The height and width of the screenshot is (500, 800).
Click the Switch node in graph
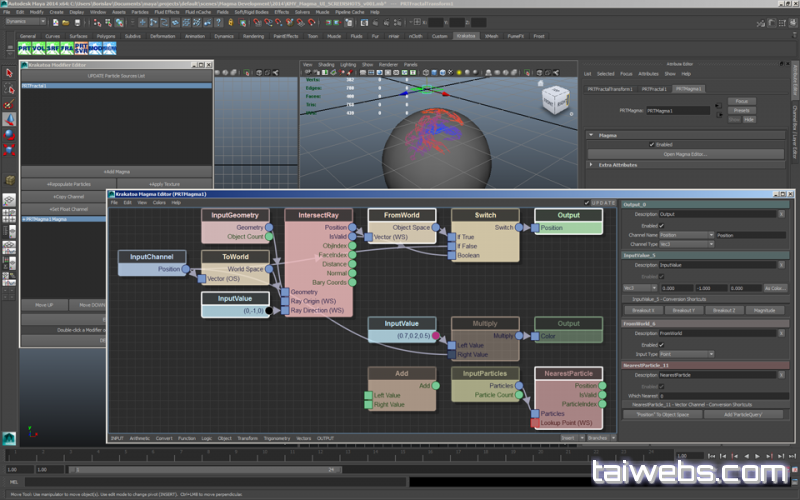(x=484, y=215)
